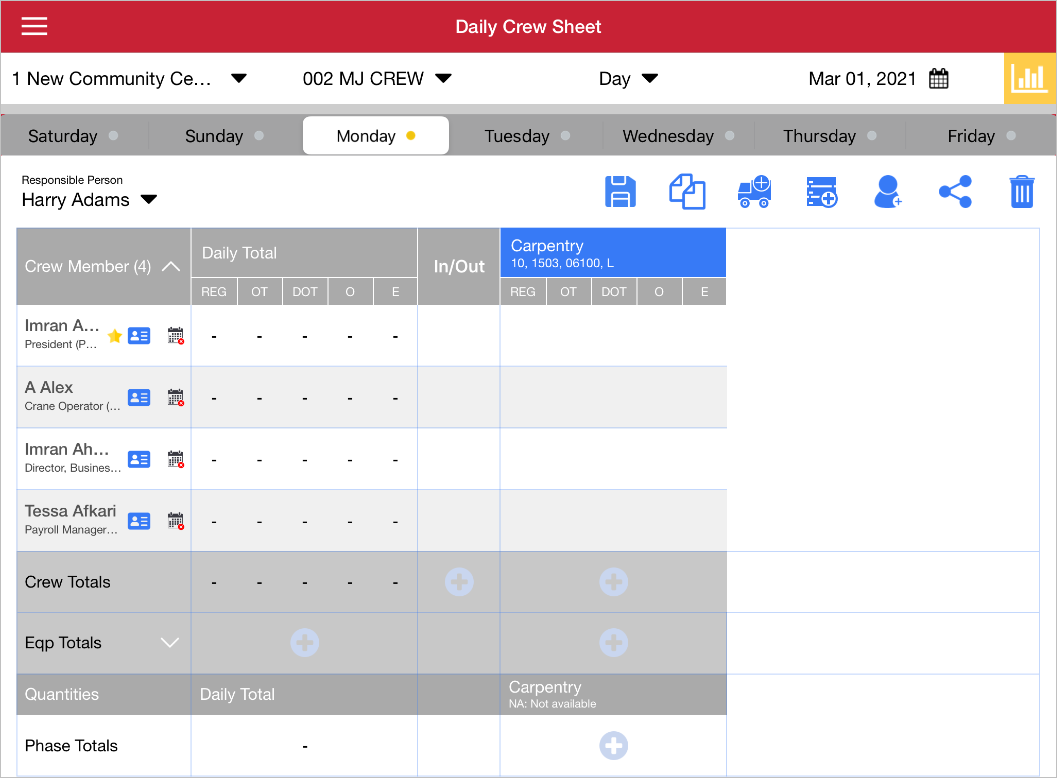Switch to the Wednesday tab
1057x778 pixels.
(678, 136)
